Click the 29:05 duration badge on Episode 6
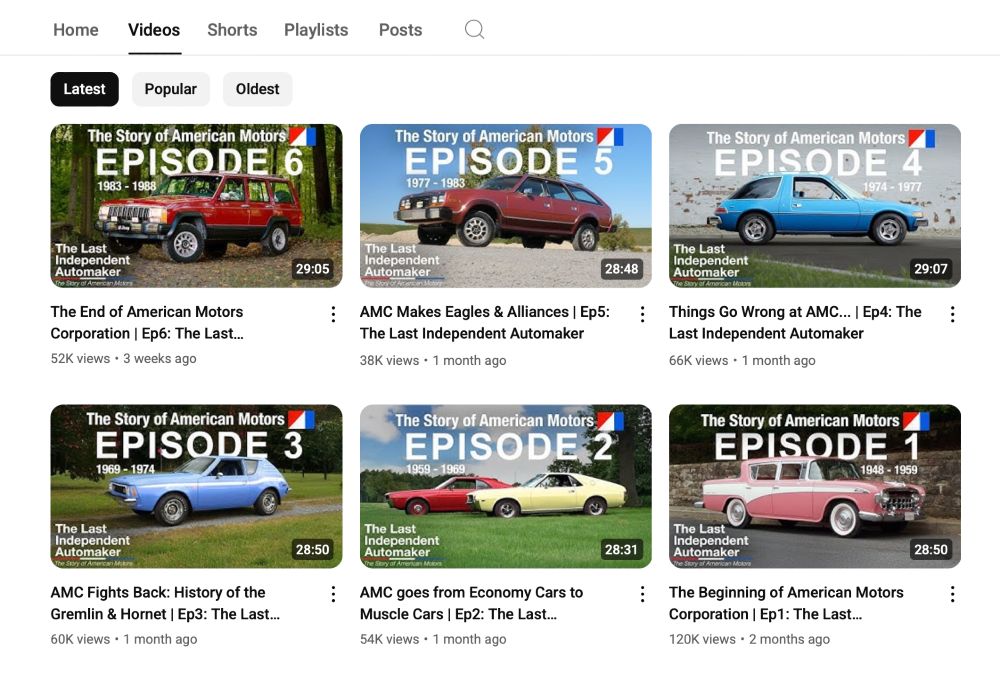This screenshot has height=680, width=1000. (312, 269)
